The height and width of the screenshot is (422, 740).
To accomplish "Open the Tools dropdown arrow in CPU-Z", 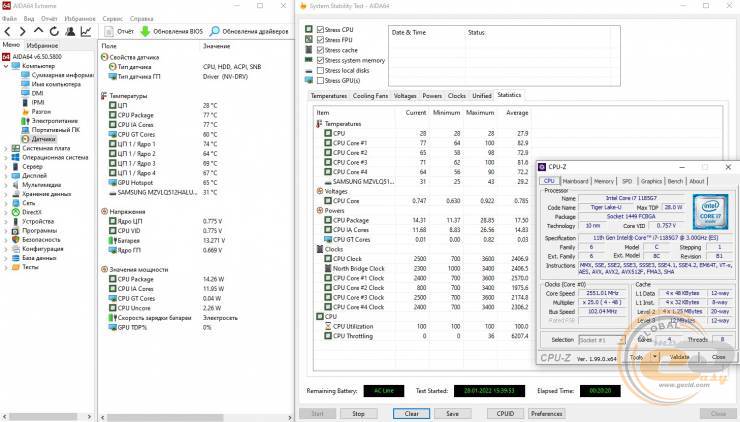I will tap(655, 357).
